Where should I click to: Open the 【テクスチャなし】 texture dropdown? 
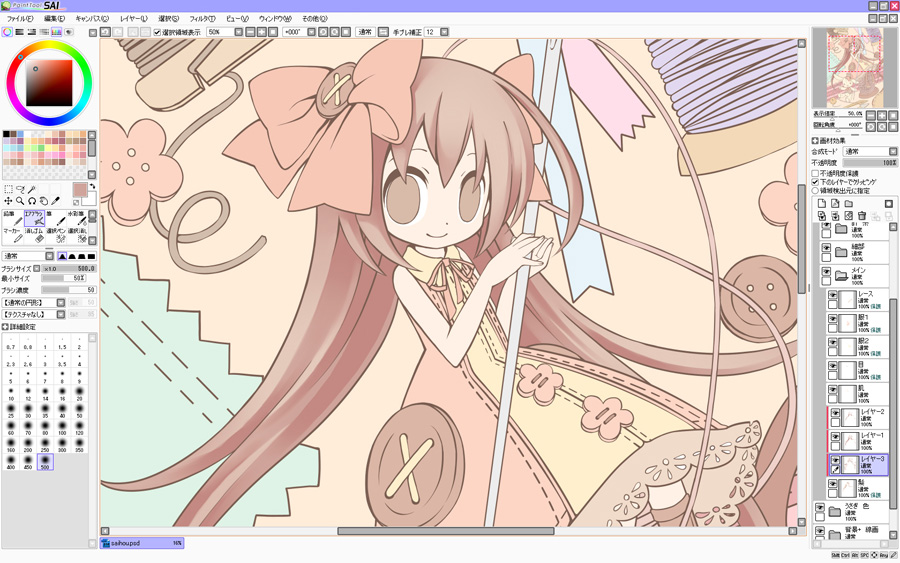pyautogui.click(x=33, y=314)
